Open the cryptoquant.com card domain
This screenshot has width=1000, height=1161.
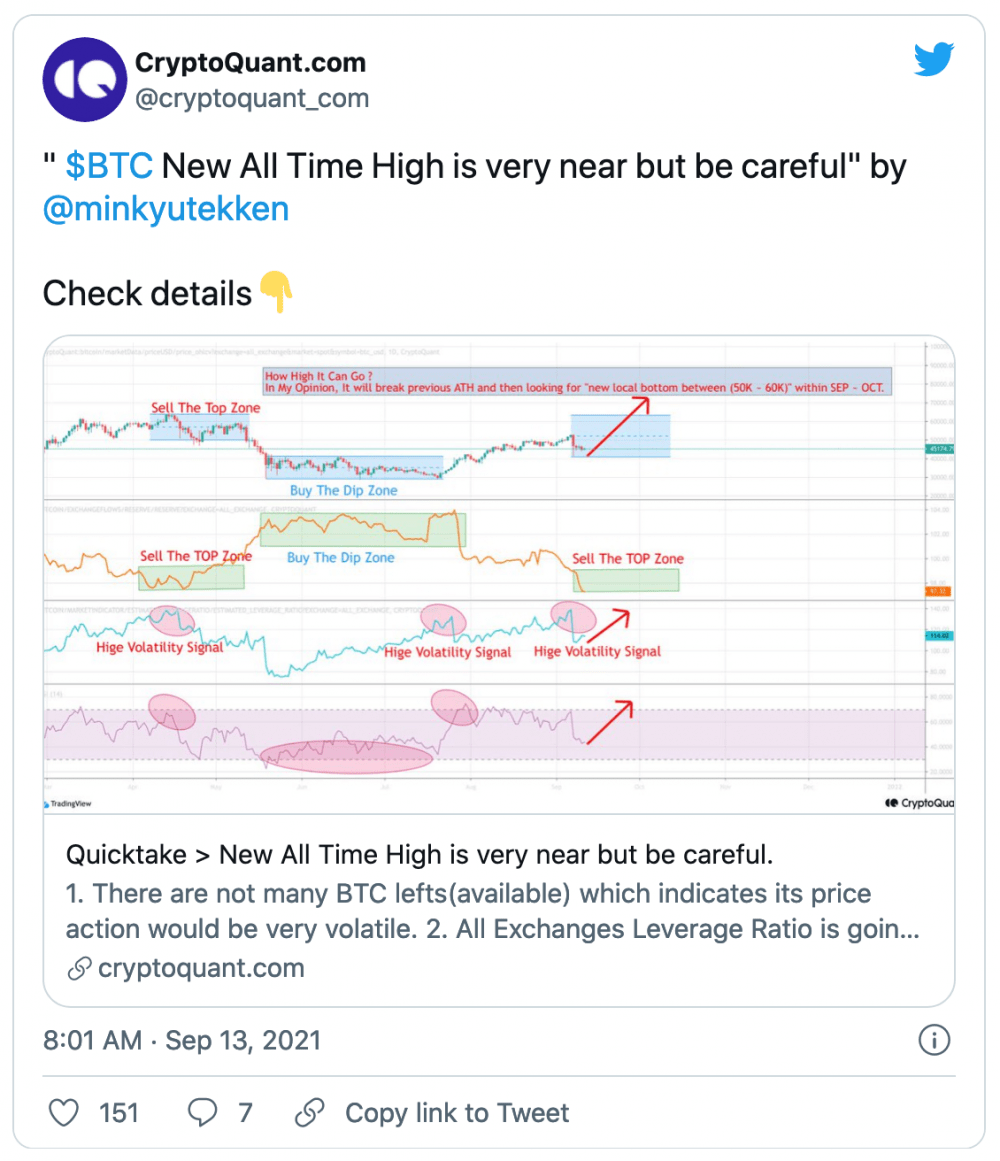tap(201, 968)
